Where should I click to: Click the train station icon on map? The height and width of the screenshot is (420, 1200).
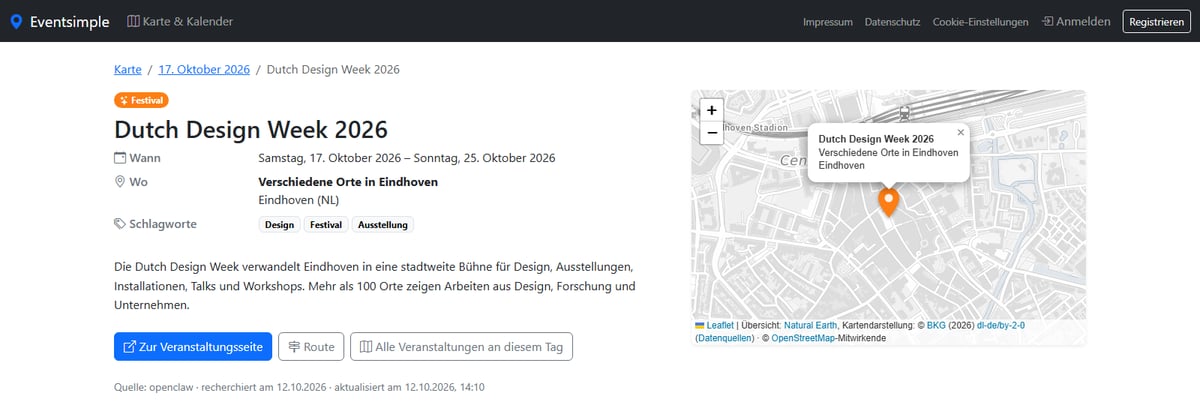pos(905,112)
